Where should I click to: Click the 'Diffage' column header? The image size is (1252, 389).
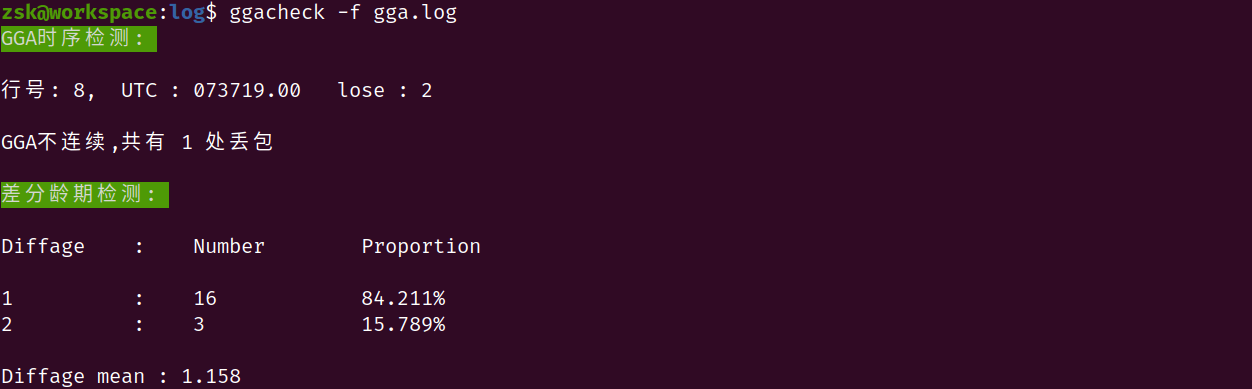coord(43,247)
